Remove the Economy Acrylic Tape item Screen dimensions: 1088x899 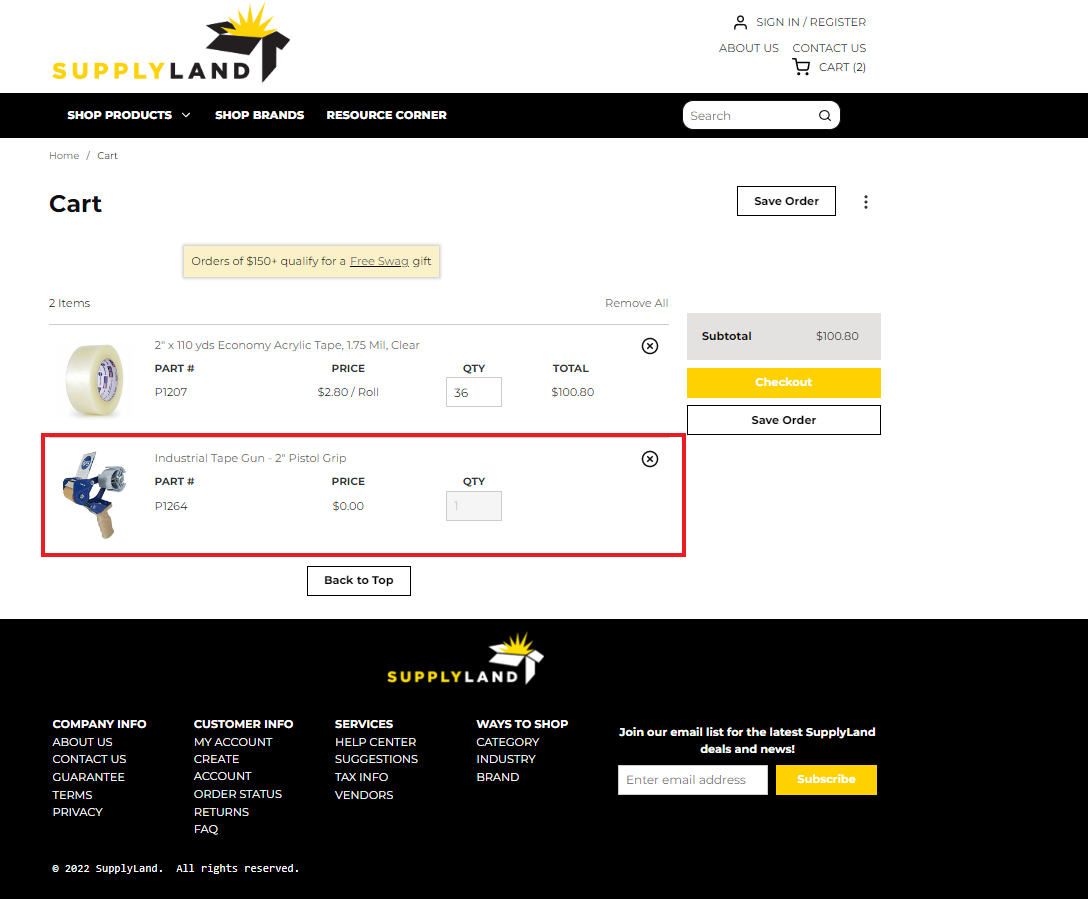650,346
